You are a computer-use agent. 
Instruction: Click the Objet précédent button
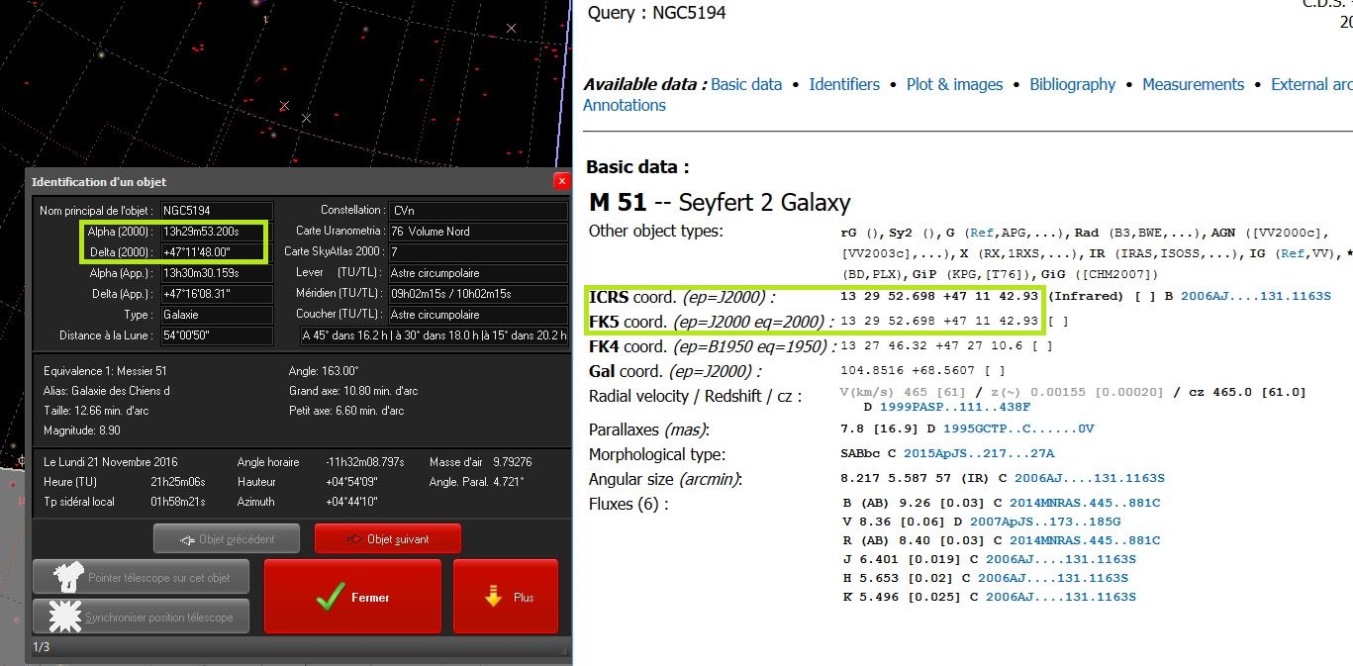(x=226, y=539)
